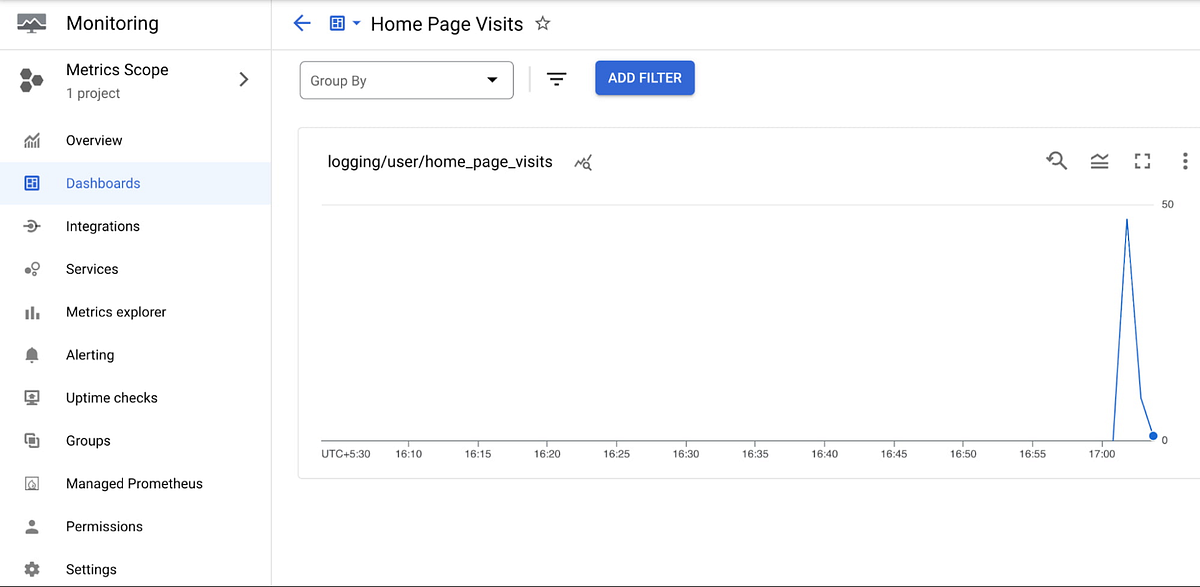This screenshot has width=1200, height=587.
Task: Click the dashboard grid icon beside the title
Action: coord(335,23)
